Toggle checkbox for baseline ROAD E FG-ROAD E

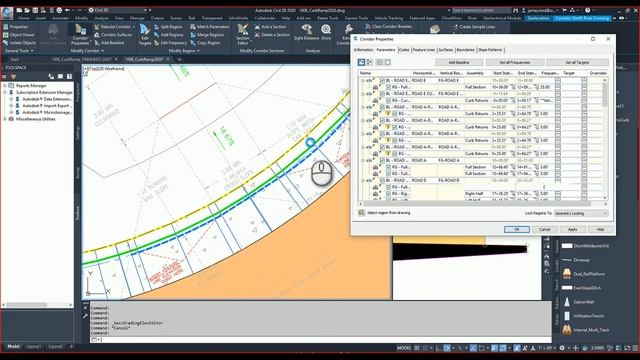pos(382,80)
